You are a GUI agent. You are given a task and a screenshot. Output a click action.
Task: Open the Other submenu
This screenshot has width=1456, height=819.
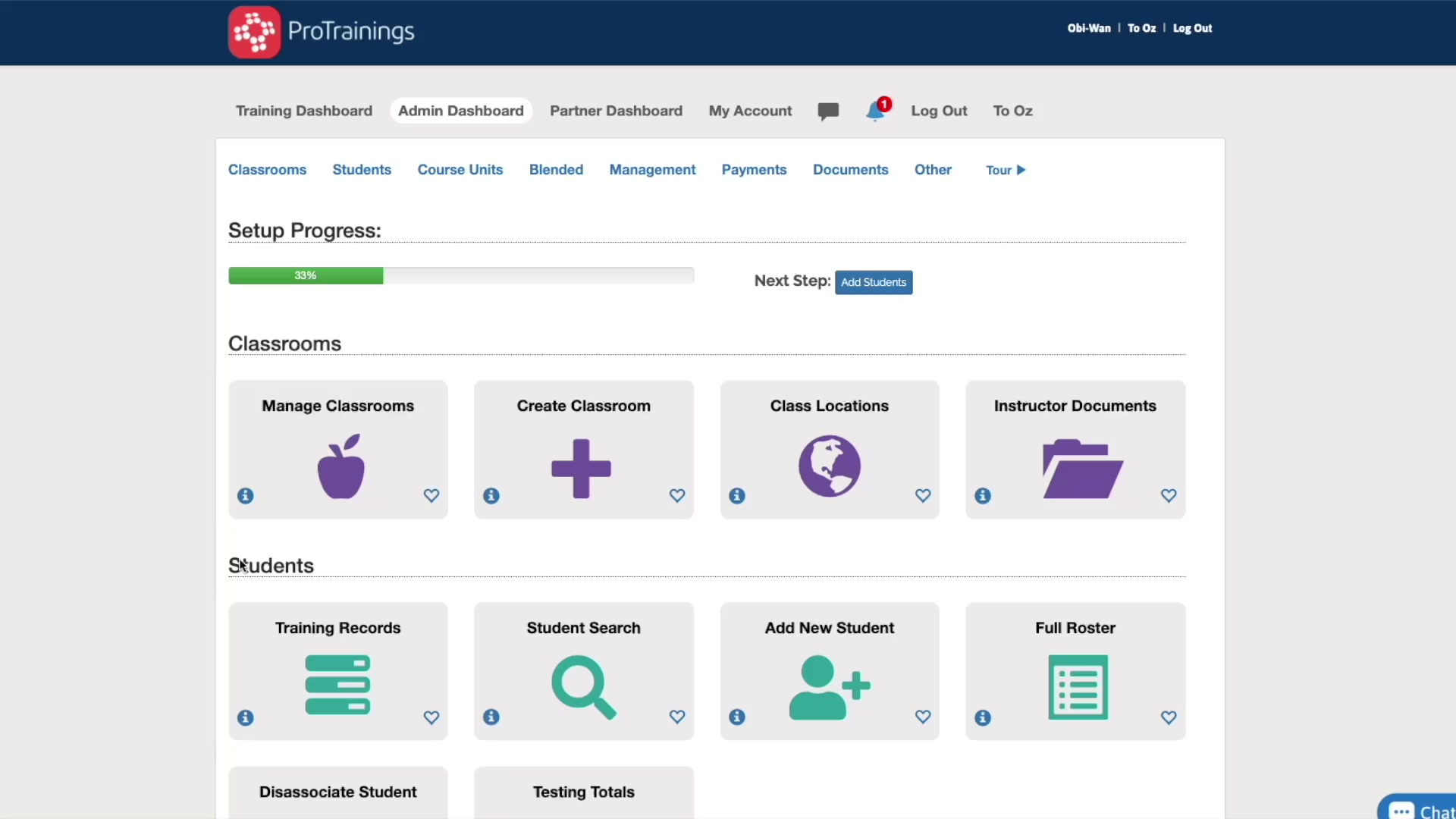(933, 170)
